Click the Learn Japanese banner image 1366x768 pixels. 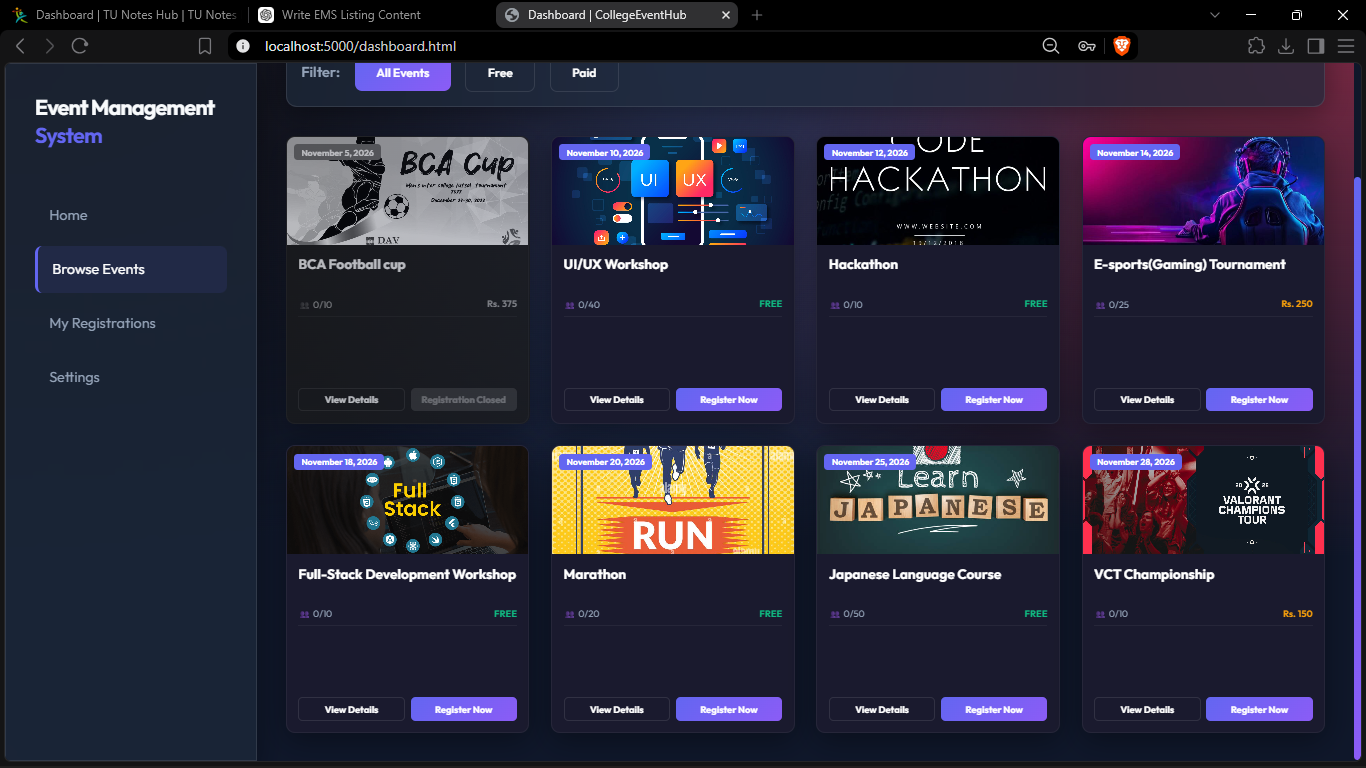(x=938, y=500)
